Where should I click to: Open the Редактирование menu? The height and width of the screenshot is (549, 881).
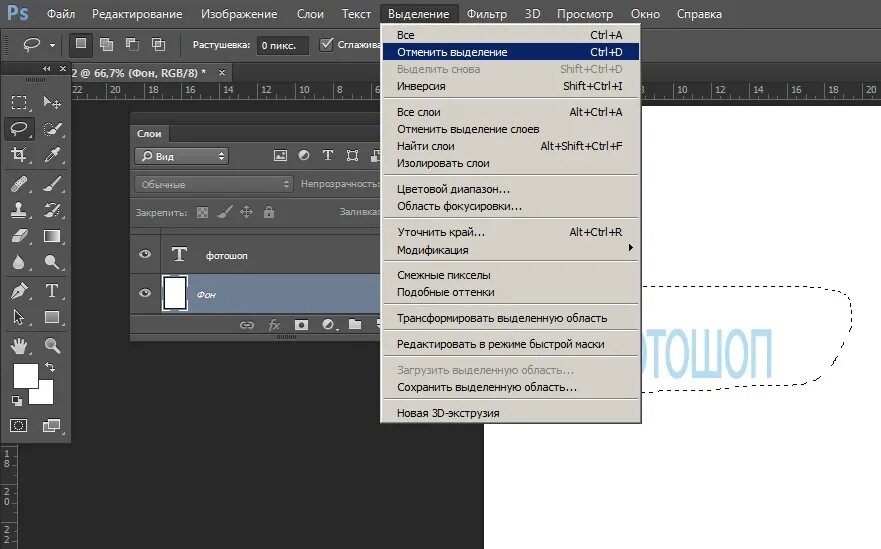137,14
